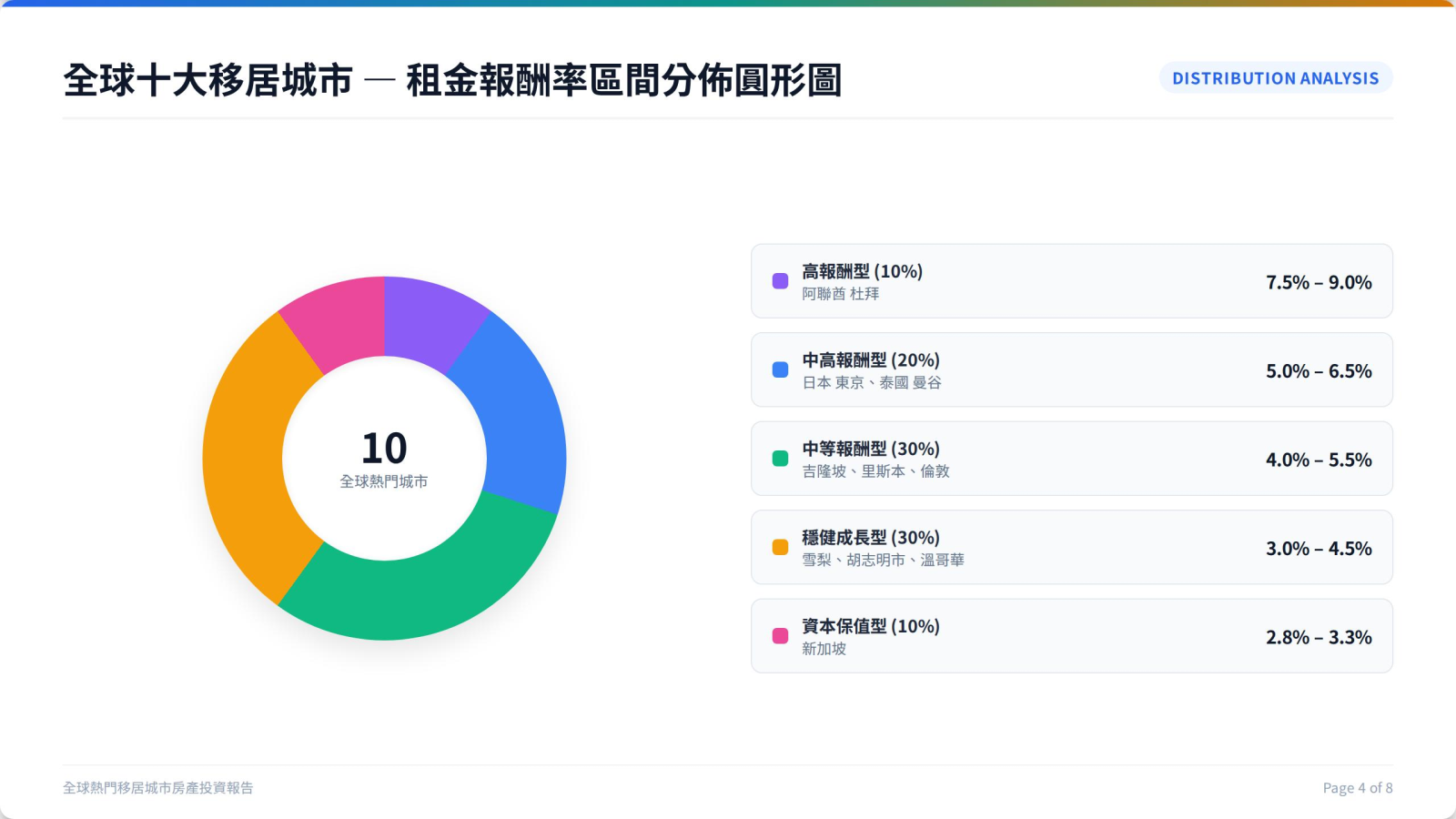Viewport: 1456px width, 819px height.
Task: Click the orange swatch for 穩健成長型
Action: [x=780, y=547]
